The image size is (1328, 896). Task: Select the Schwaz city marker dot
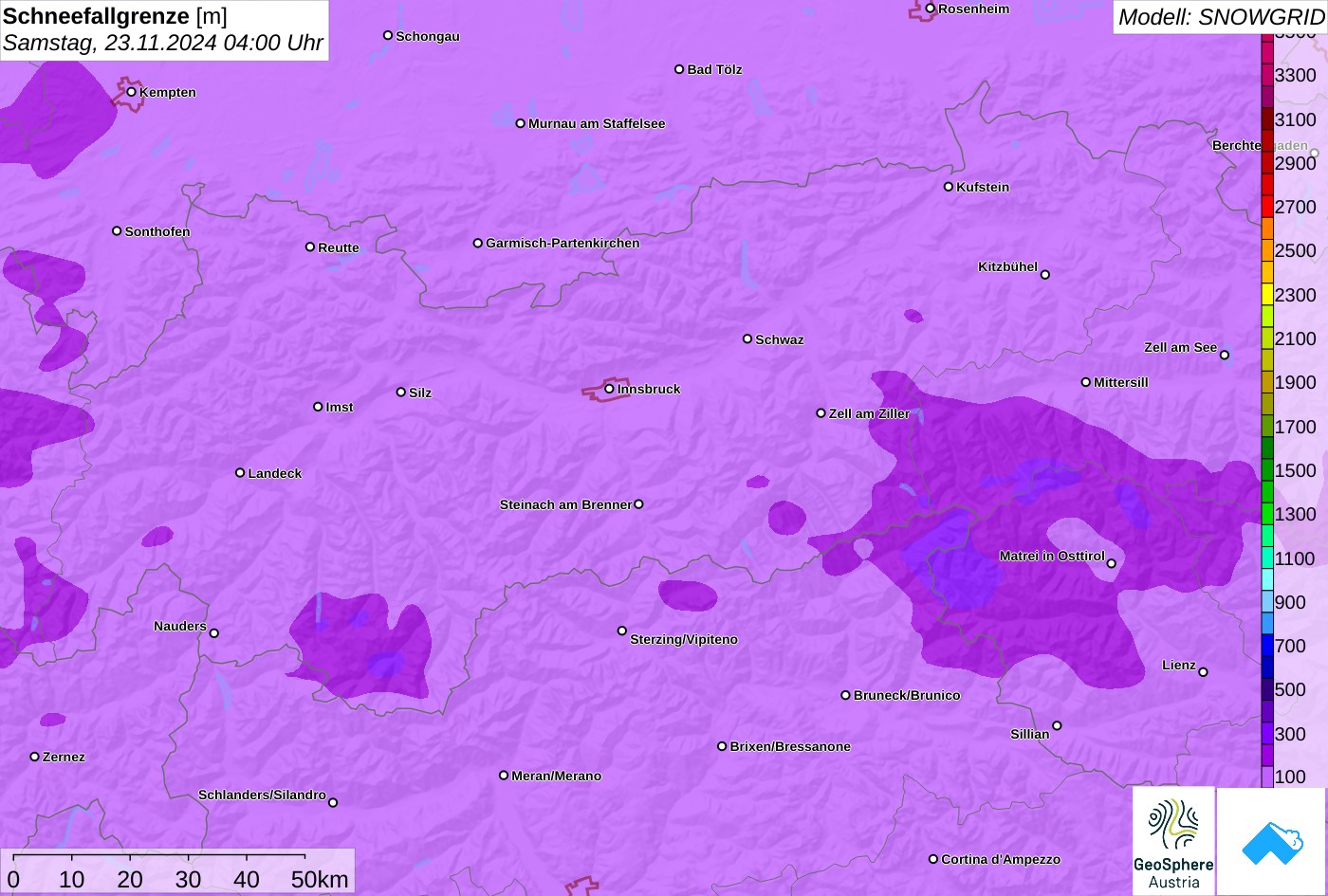pyautogui.click(x=747, y=338)
